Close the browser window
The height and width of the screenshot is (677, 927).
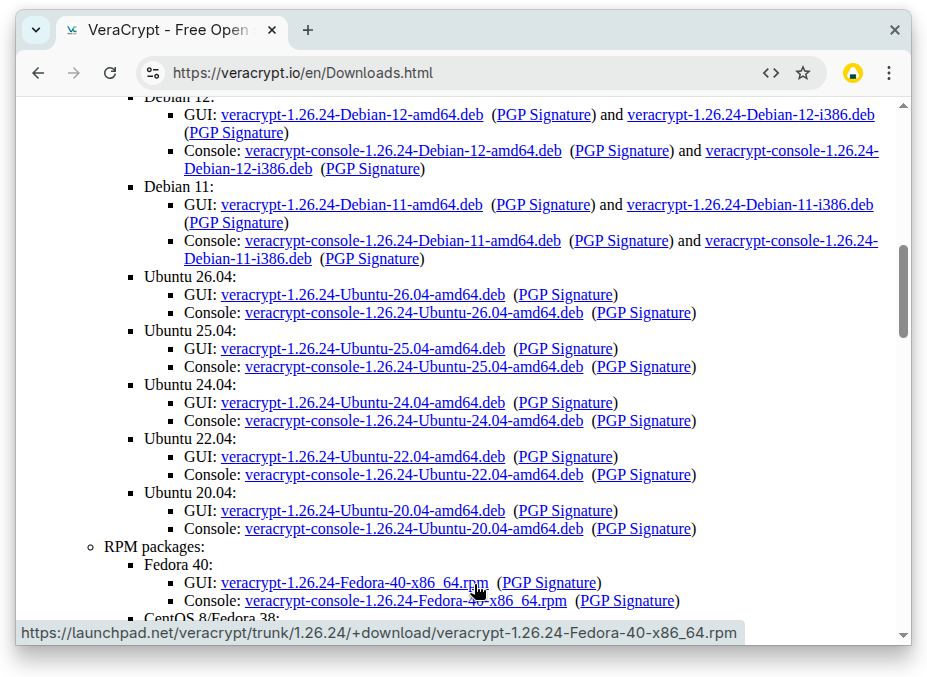[895, 30]
